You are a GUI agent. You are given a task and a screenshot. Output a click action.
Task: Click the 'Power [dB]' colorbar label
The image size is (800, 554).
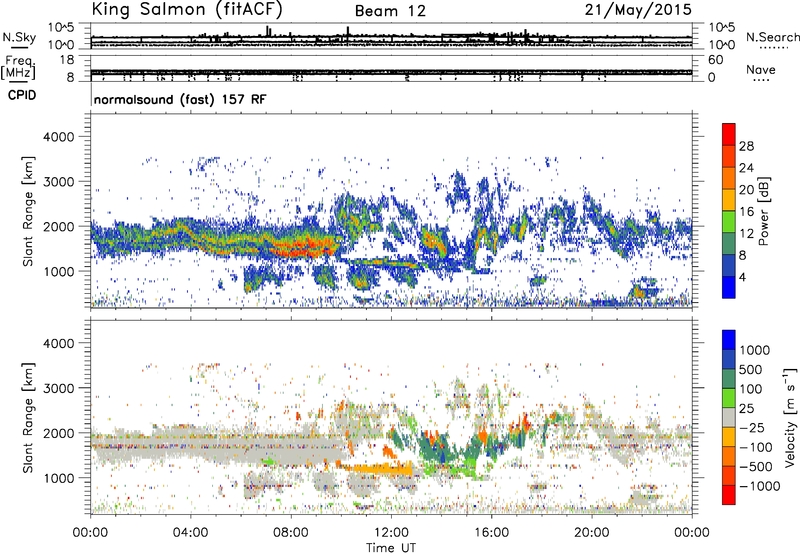pyautogui.click(x=763, y=211)
